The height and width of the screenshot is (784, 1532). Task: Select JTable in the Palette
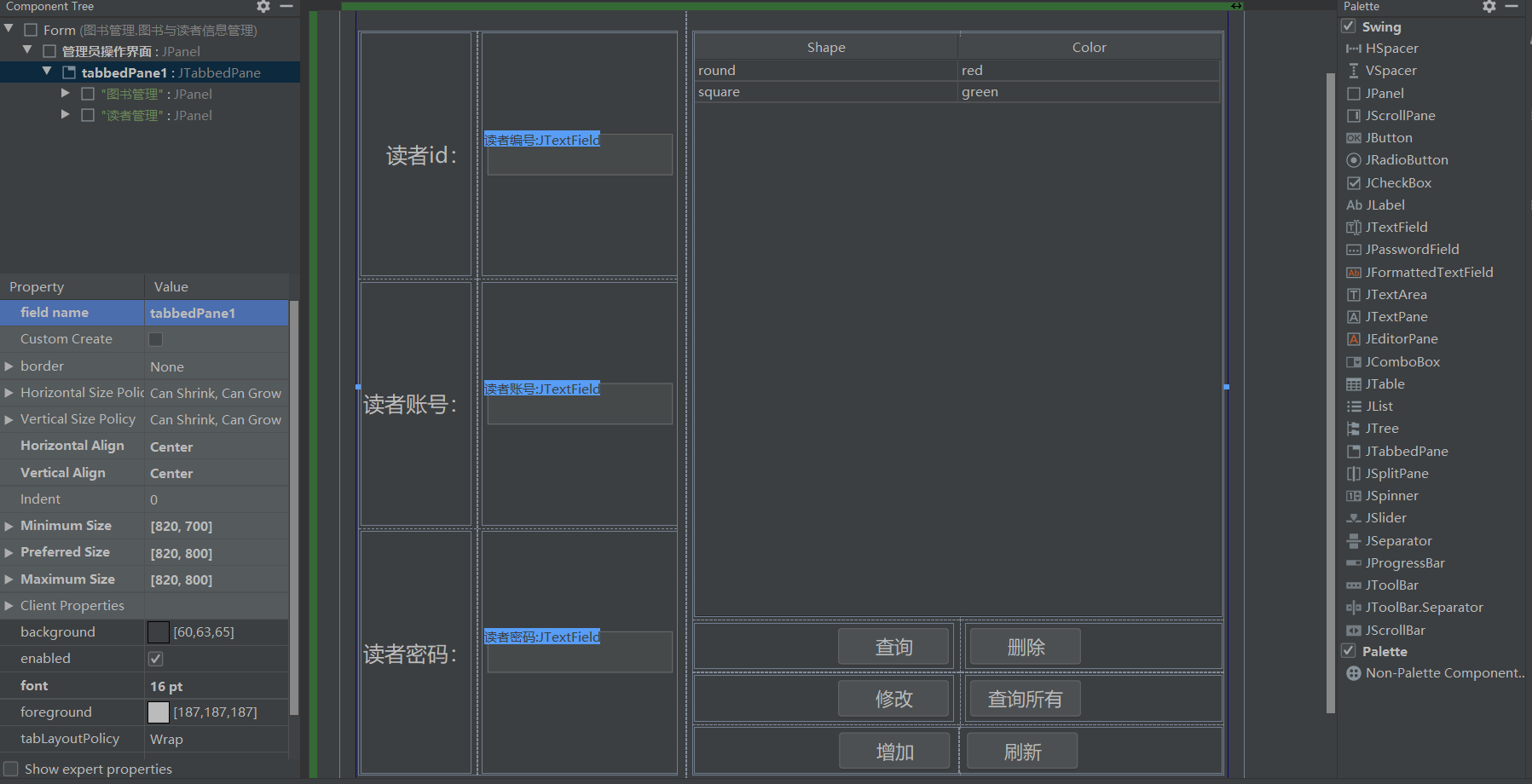[x=1383, y=383]
